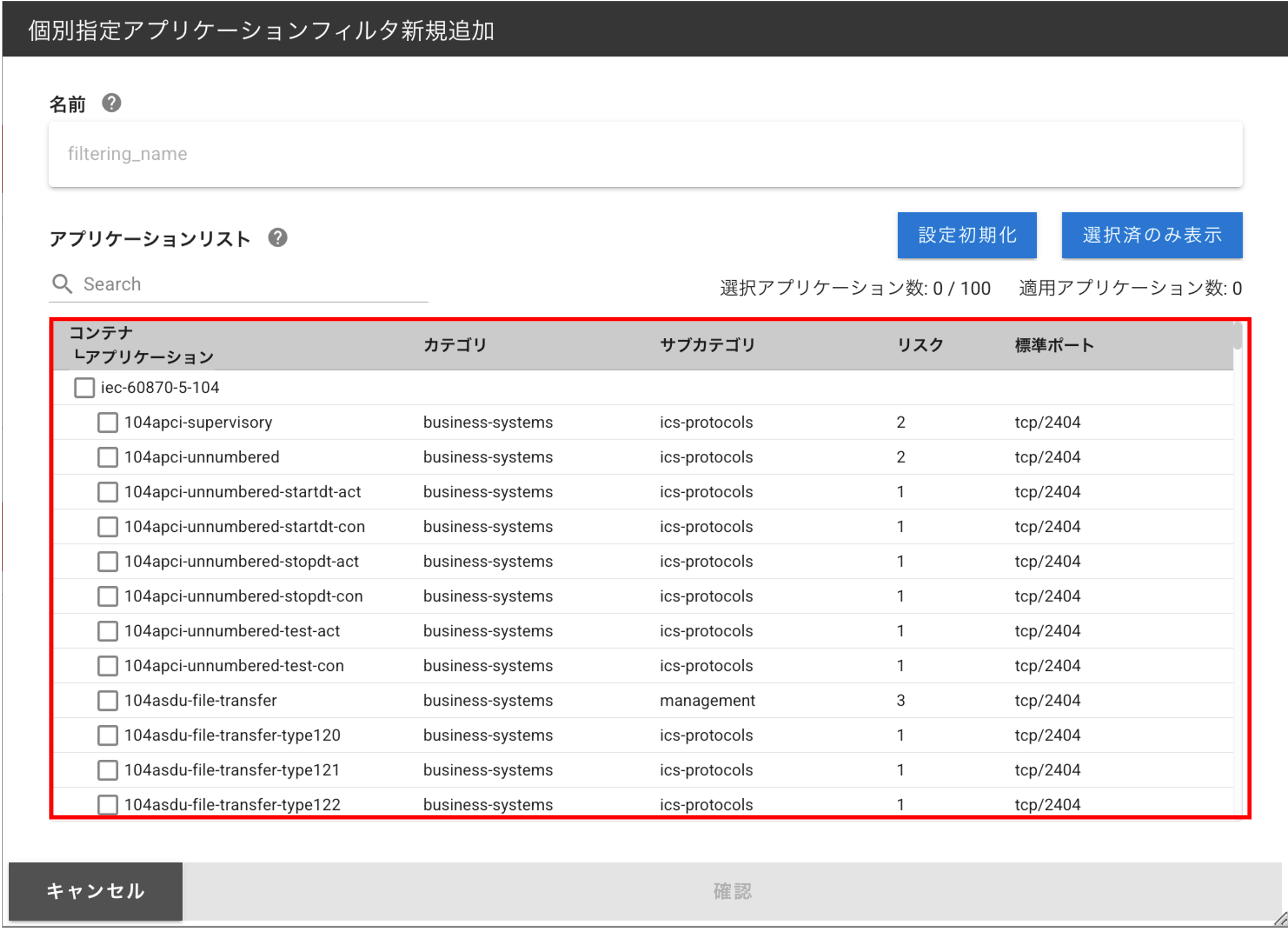Check the 104asdu-file-transfer-type120 checkbox

(x=107, y=735)
